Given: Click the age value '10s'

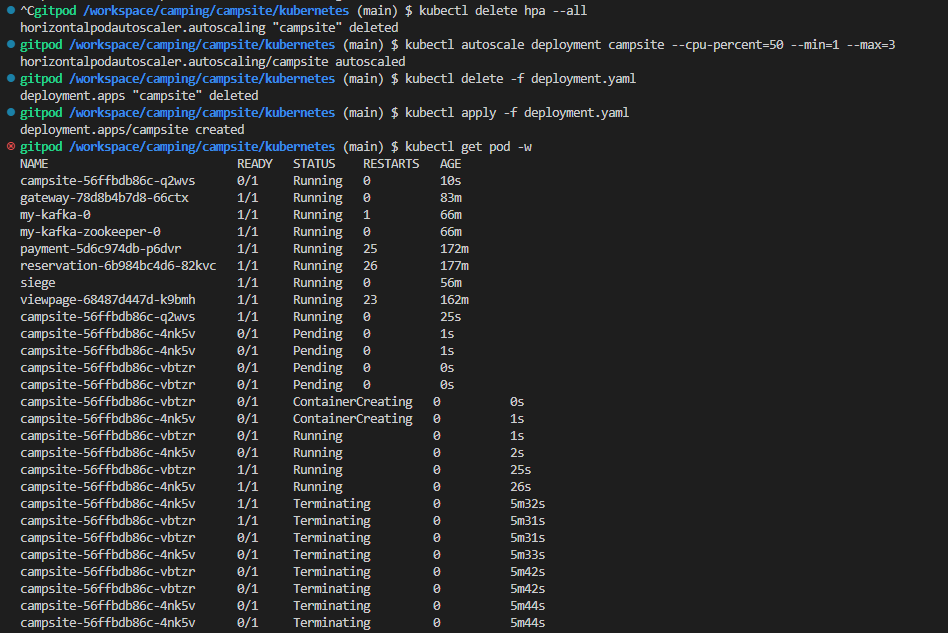Looking at the screenshot, I should point(450,181).
